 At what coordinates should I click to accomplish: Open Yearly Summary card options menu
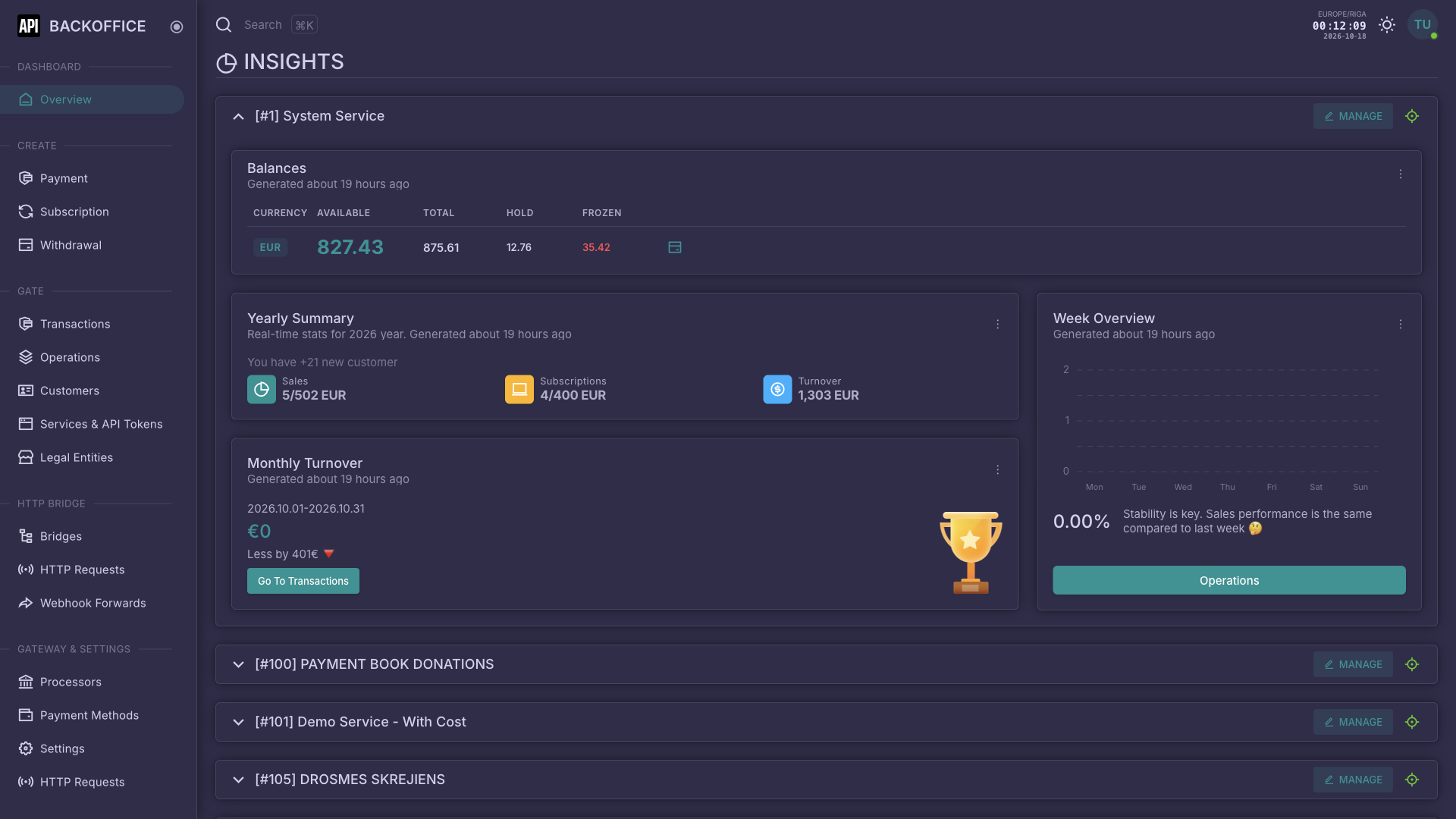(x=998, y=325)
